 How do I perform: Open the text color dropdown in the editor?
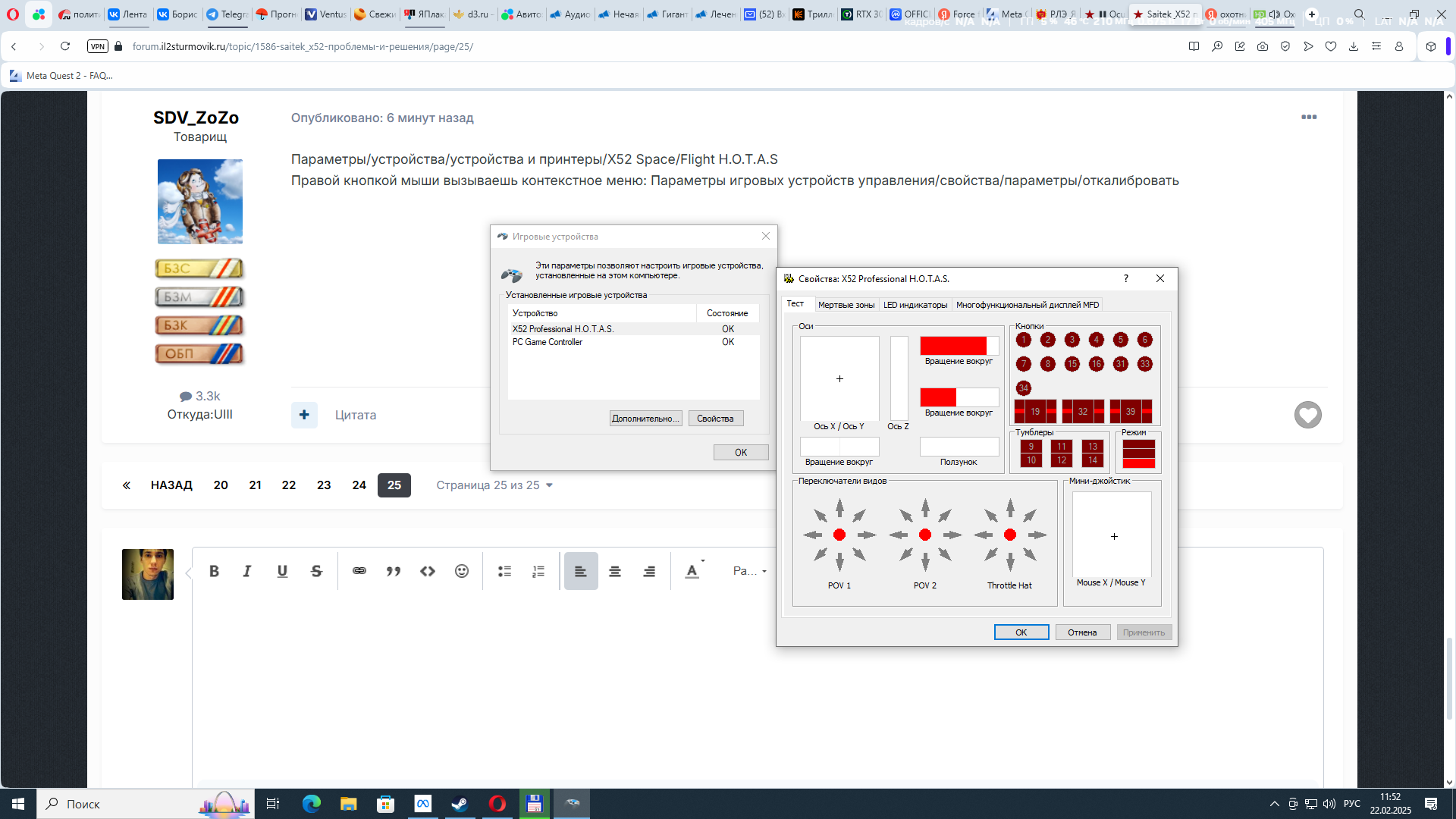coord(695,571)
